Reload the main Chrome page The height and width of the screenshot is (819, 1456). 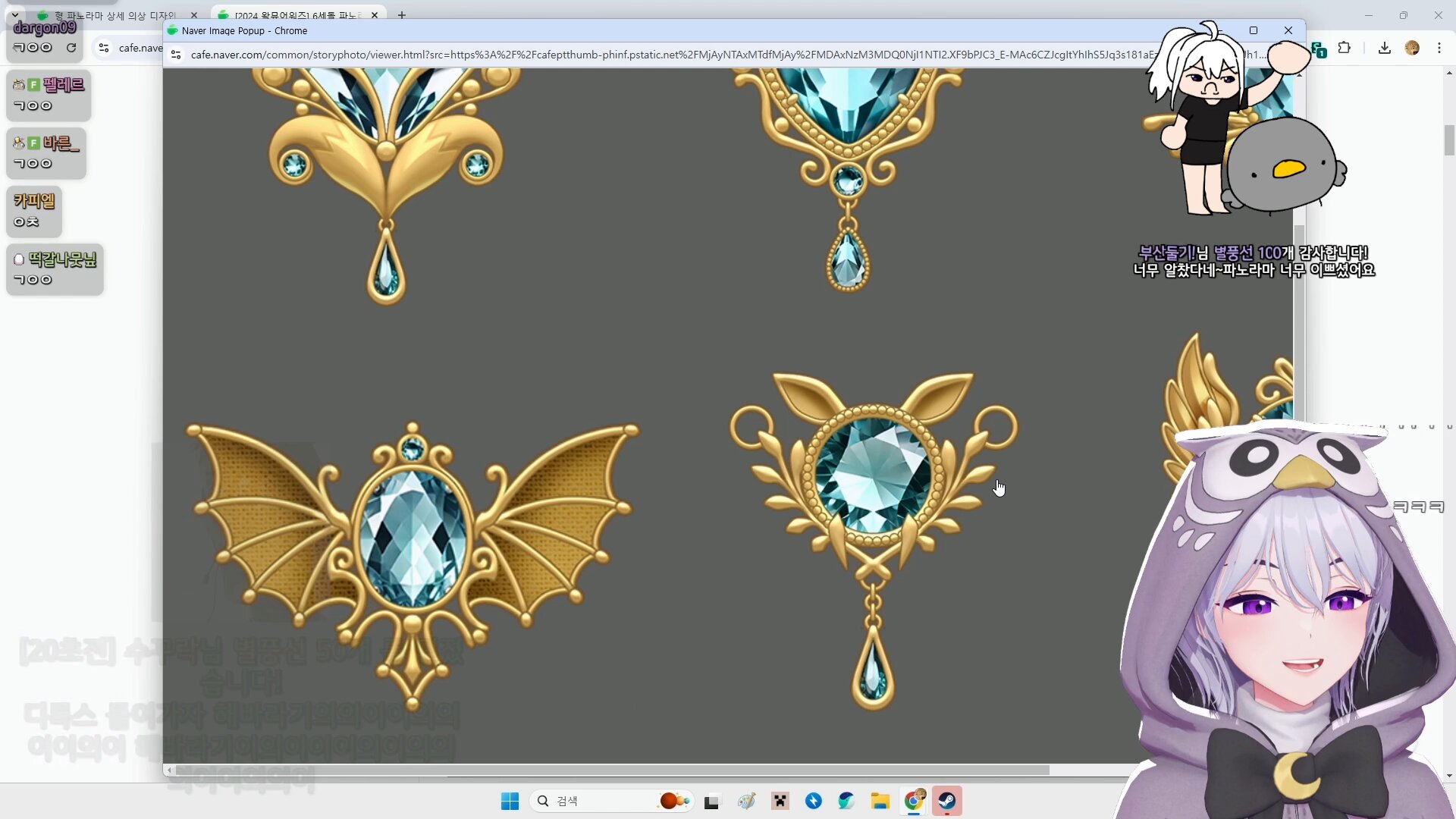tap(71, 48)
